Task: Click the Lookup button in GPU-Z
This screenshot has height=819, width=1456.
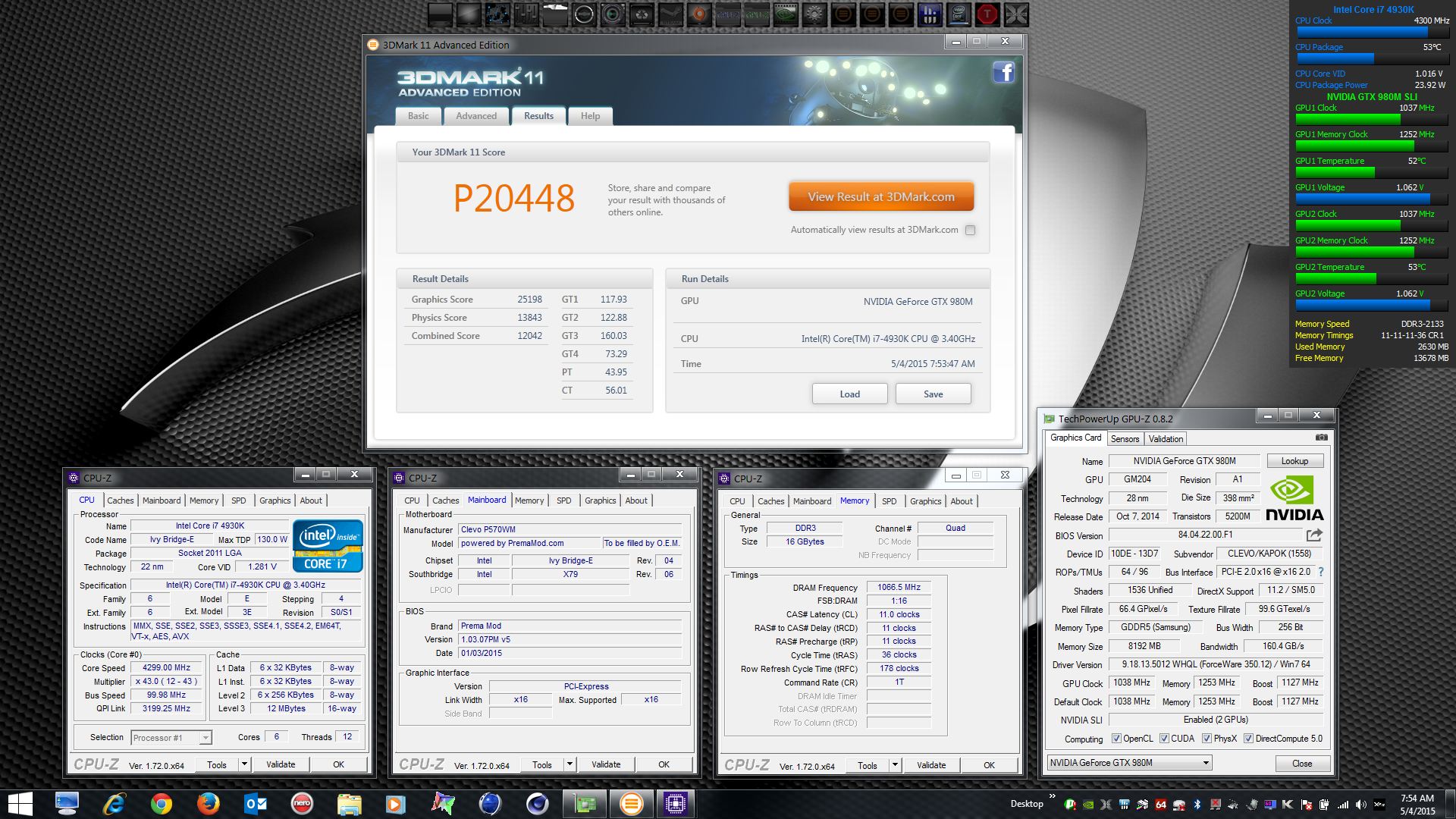Action: [1294, 461]
